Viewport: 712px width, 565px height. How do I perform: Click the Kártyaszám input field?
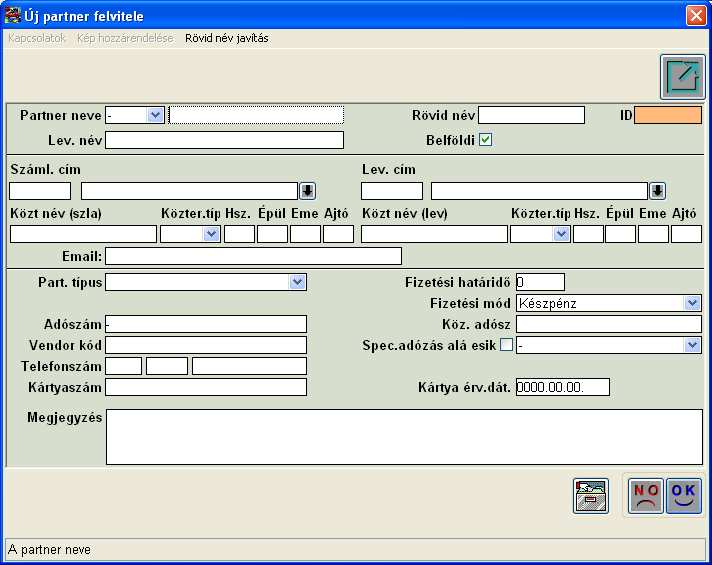coord(206,387)
